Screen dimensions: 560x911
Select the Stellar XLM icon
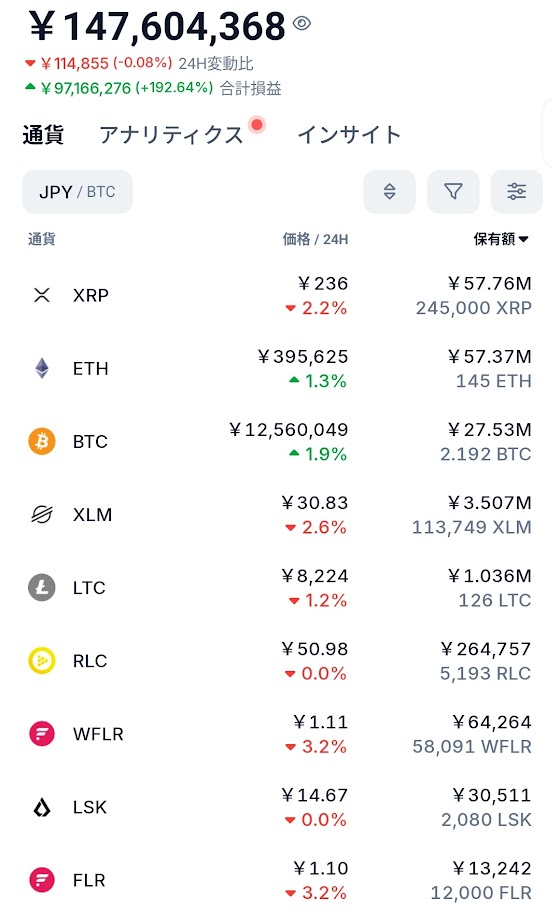tap(42, 514)
